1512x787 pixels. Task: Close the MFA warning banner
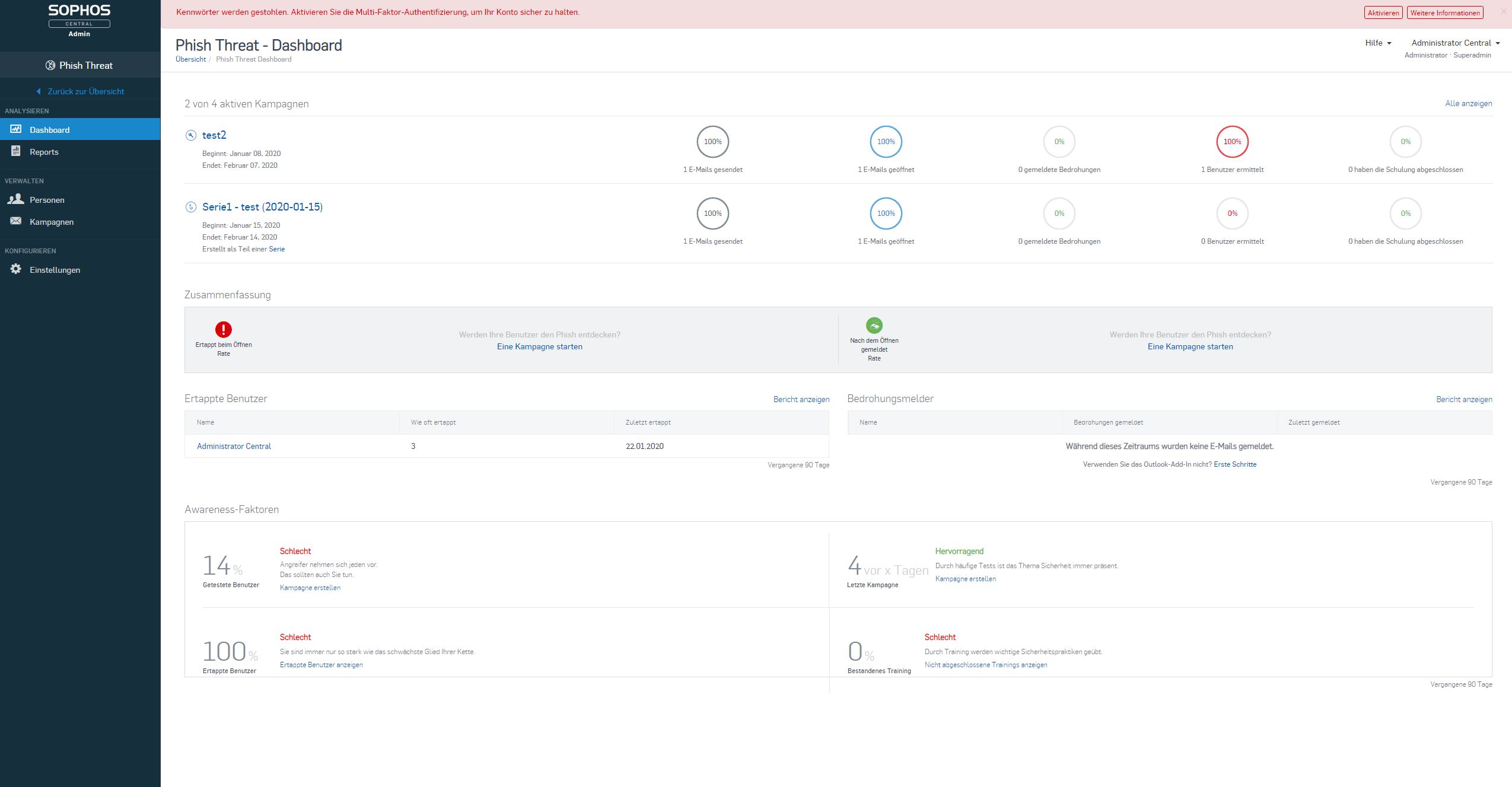1503,11
